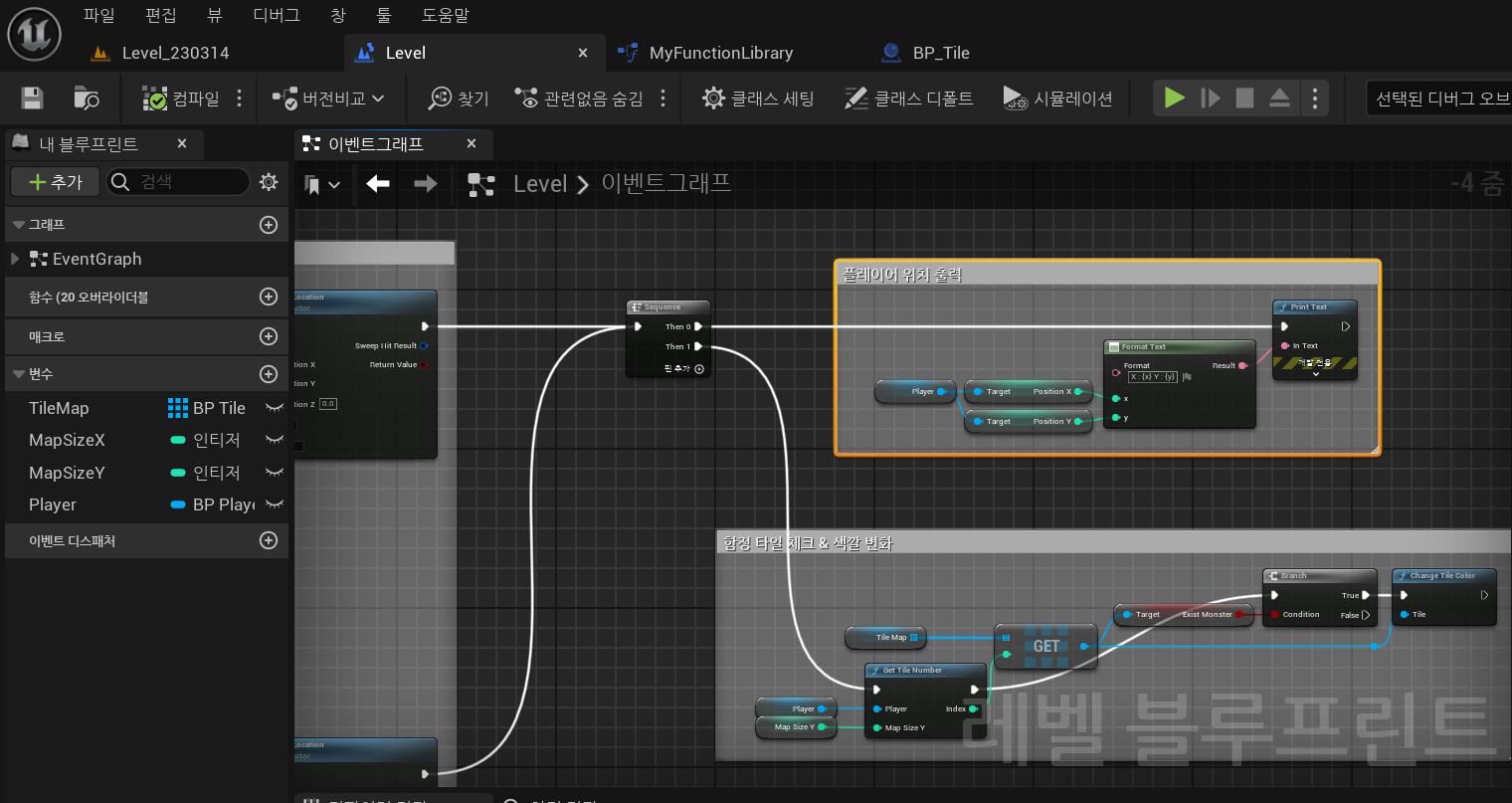The width and height of the screenshot is (1512, 803).
Task: Open the 디버그 menu
Action: coord(277,16)
